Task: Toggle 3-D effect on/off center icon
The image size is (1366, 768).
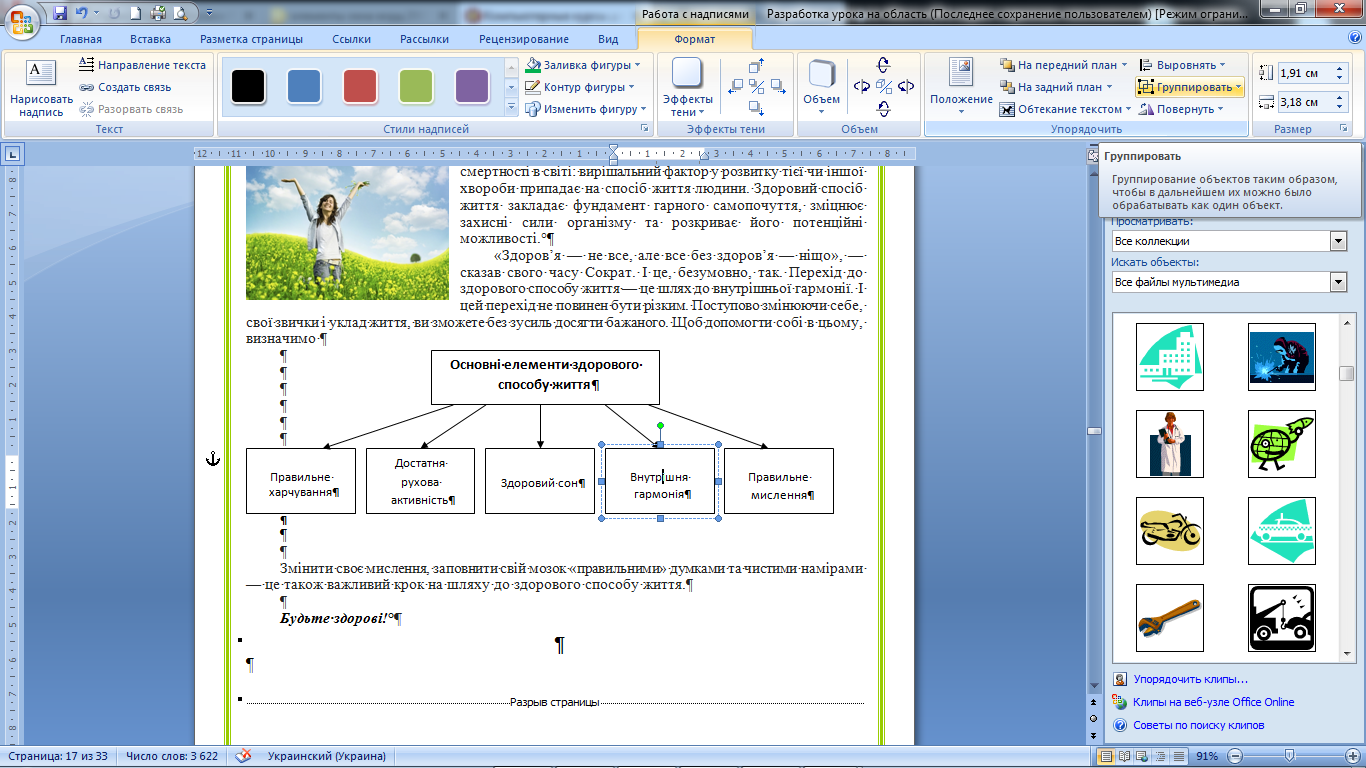Action: click(x=884, y=87)
